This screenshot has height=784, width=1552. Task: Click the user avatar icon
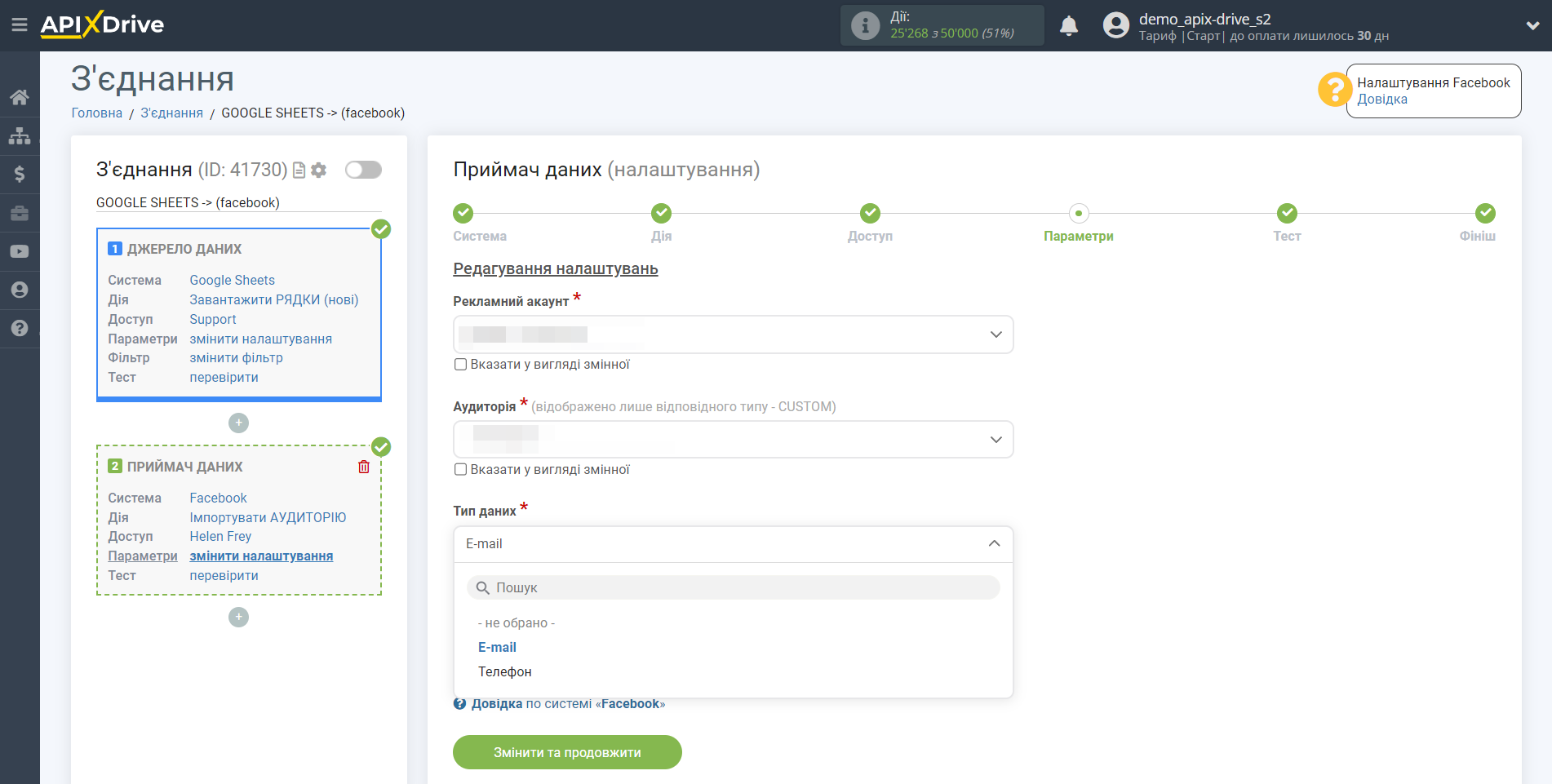(x=1116, y=25)
